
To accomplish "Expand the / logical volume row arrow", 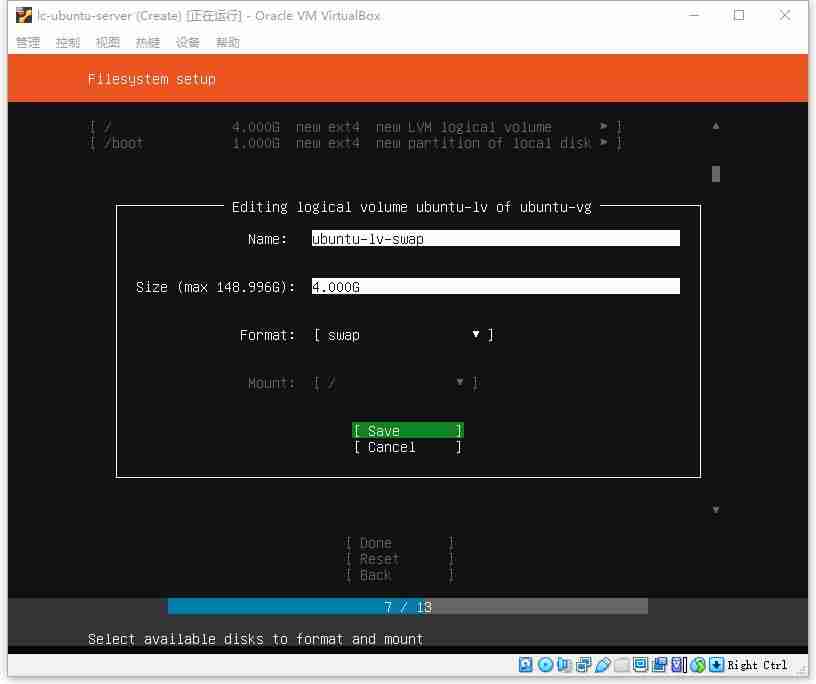I will (604, 126).
